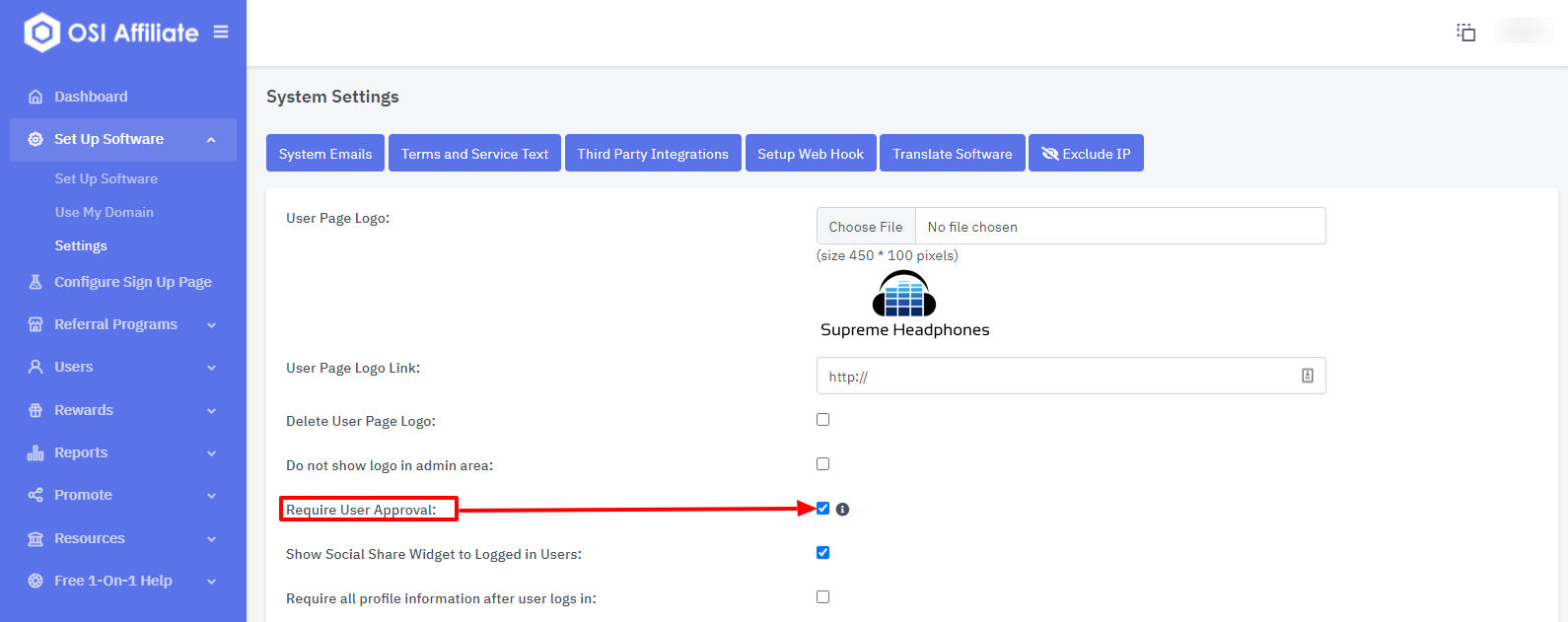Click the Set Up Software gear icon
Image resolution: width=1568 pixels, height=622 pixels.
click(36, 139)
